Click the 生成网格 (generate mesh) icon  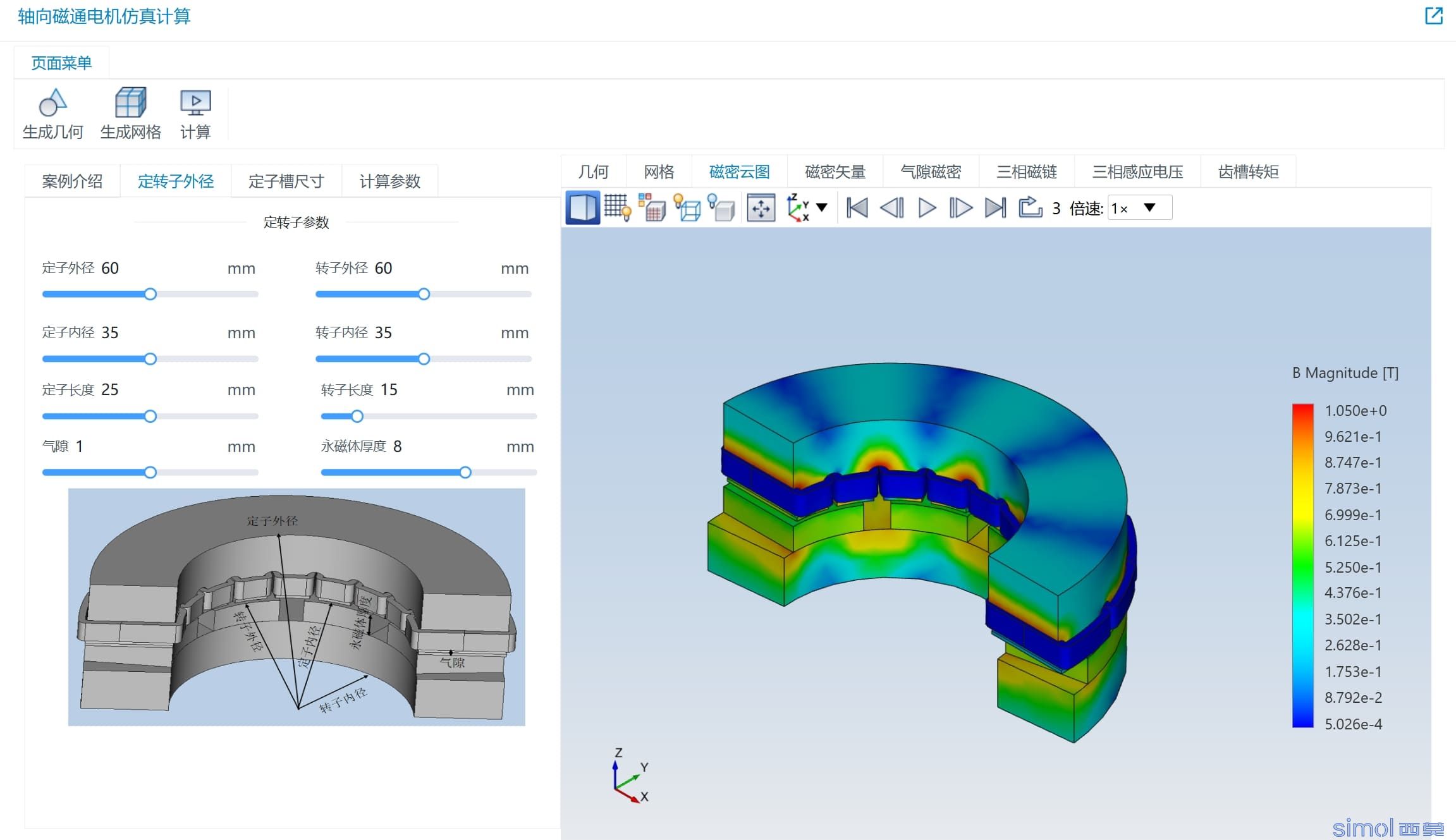coord(130,102)
